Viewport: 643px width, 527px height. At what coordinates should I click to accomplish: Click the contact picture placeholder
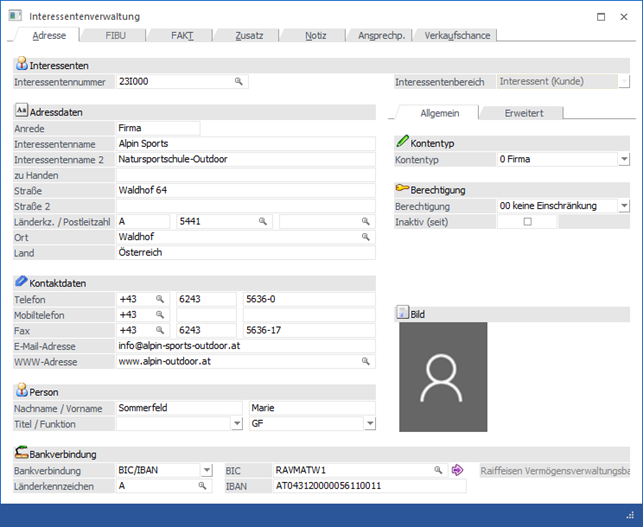pos(443,377)
